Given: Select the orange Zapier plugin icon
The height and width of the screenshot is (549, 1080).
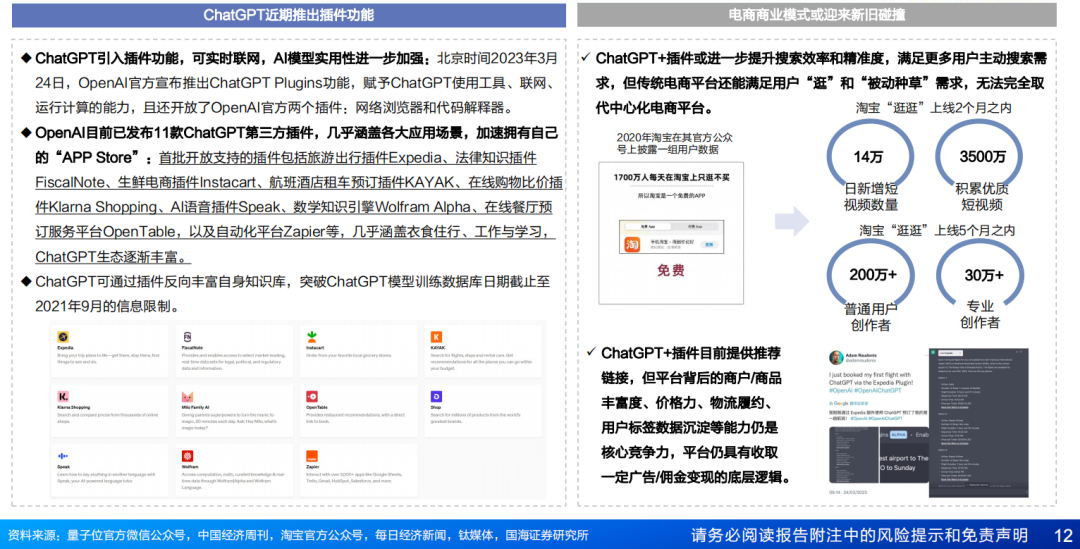Looking at the screenshot, I should coord(312,456).
